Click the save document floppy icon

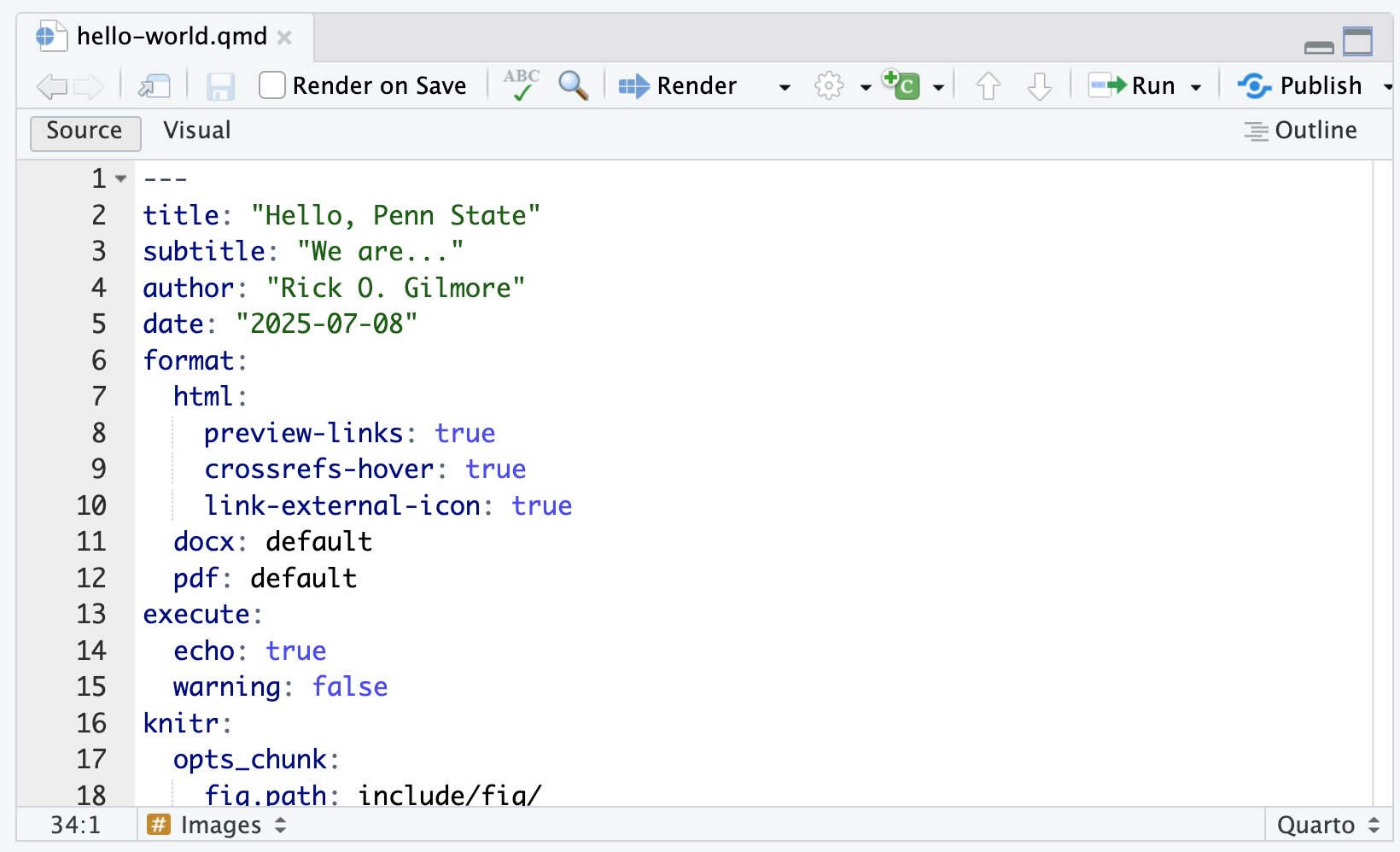[221, 86]
